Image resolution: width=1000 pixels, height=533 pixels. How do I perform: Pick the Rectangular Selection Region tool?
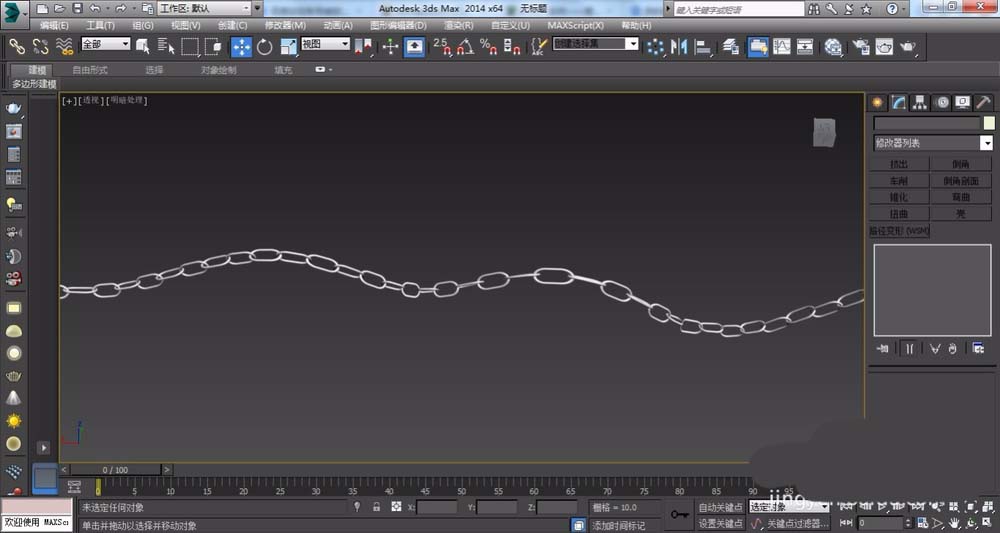click(190, 47)
